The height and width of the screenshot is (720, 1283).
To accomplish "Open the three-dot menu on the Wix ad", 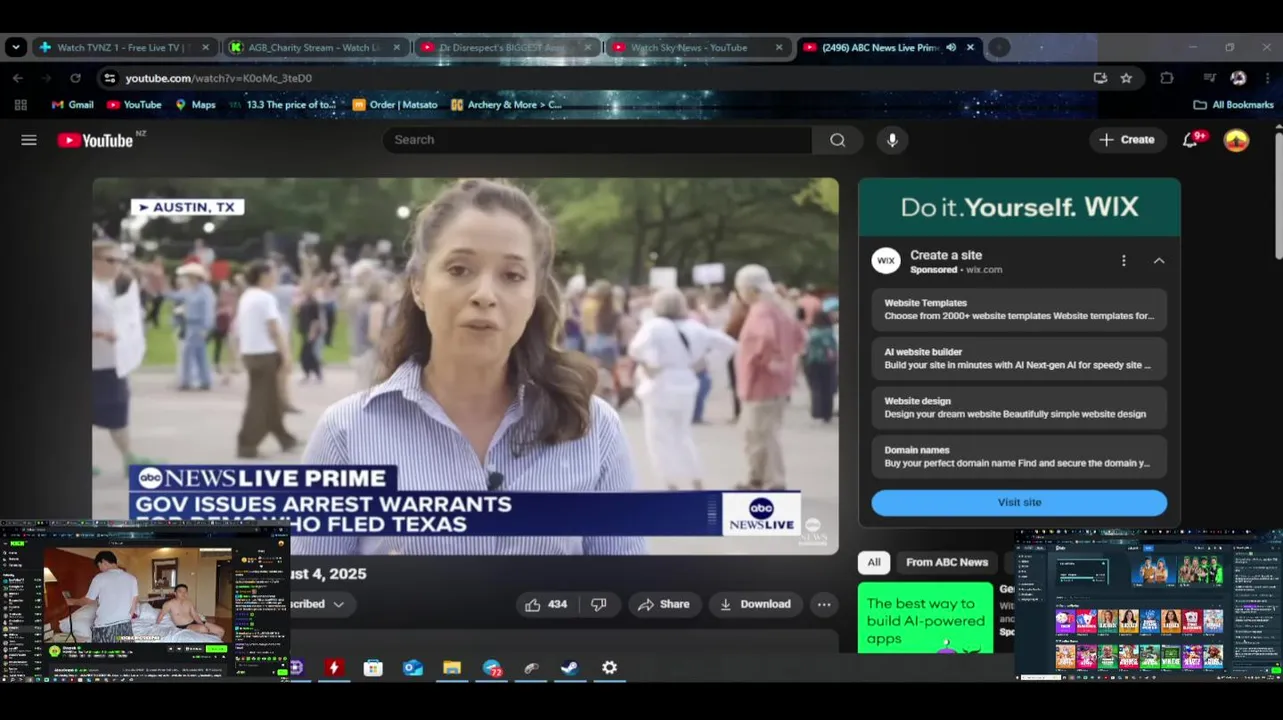I will point(1123,261).
